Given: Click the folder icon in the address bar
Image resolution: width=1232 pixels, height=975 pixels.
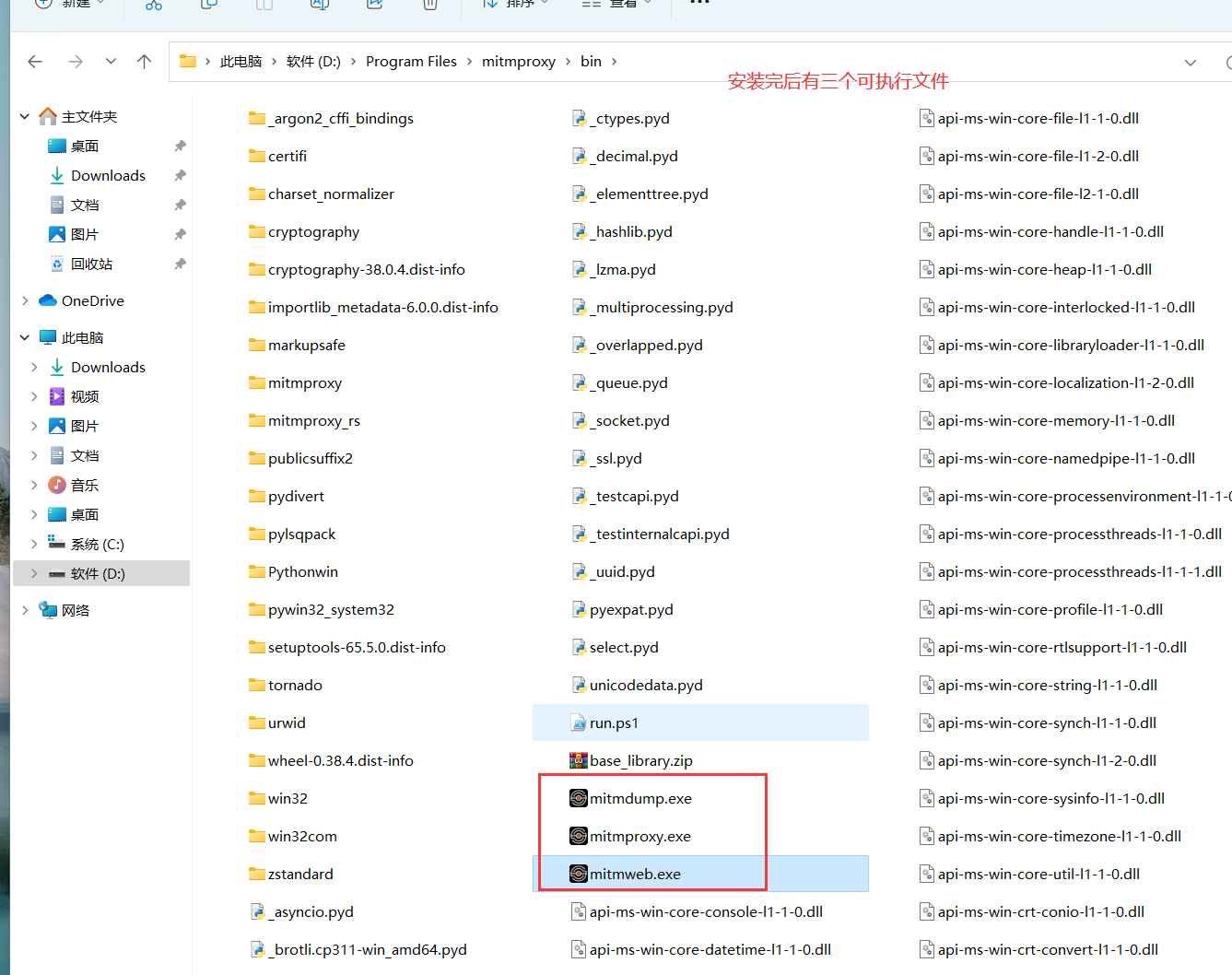Looking at the screenshot, I should click(188, 61).
